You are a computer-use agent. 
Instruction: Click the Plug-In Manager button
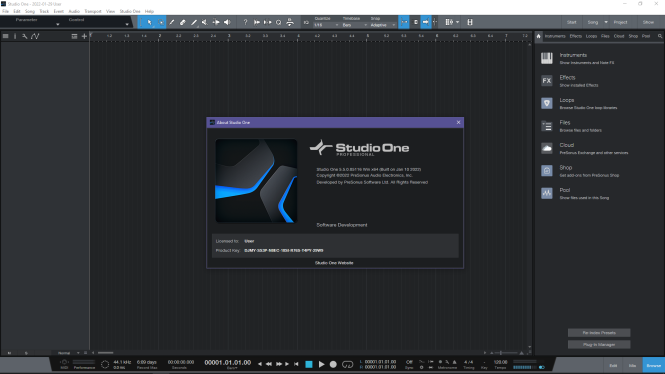(599, 345)
